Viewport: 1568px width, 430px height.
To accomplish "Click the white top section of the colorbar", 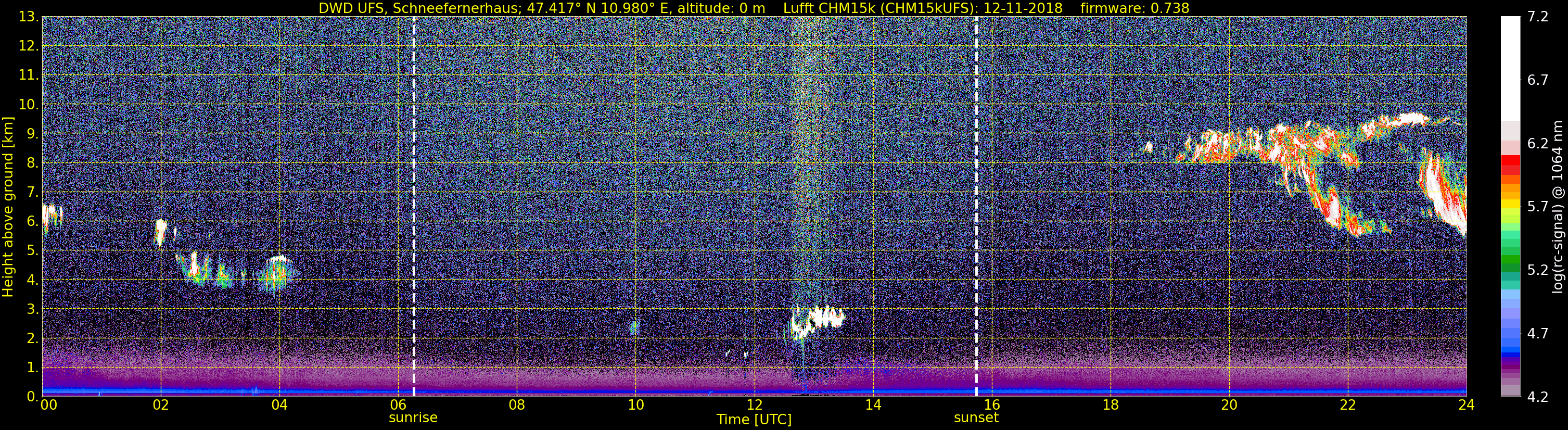I will pos(1510,68).
